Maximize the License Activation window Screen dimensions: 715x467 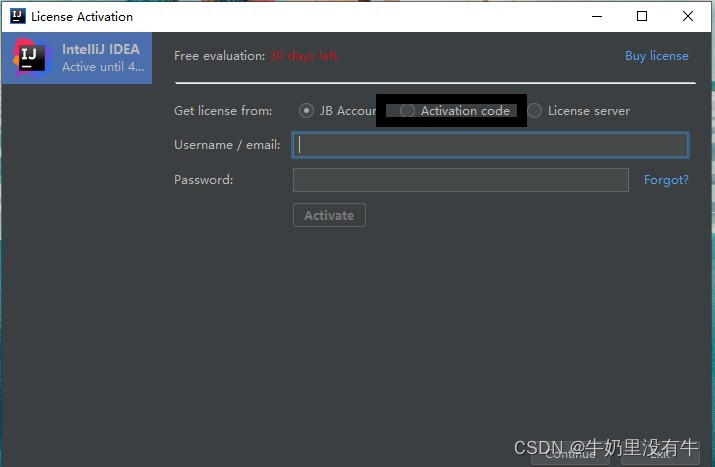(642, 16)
